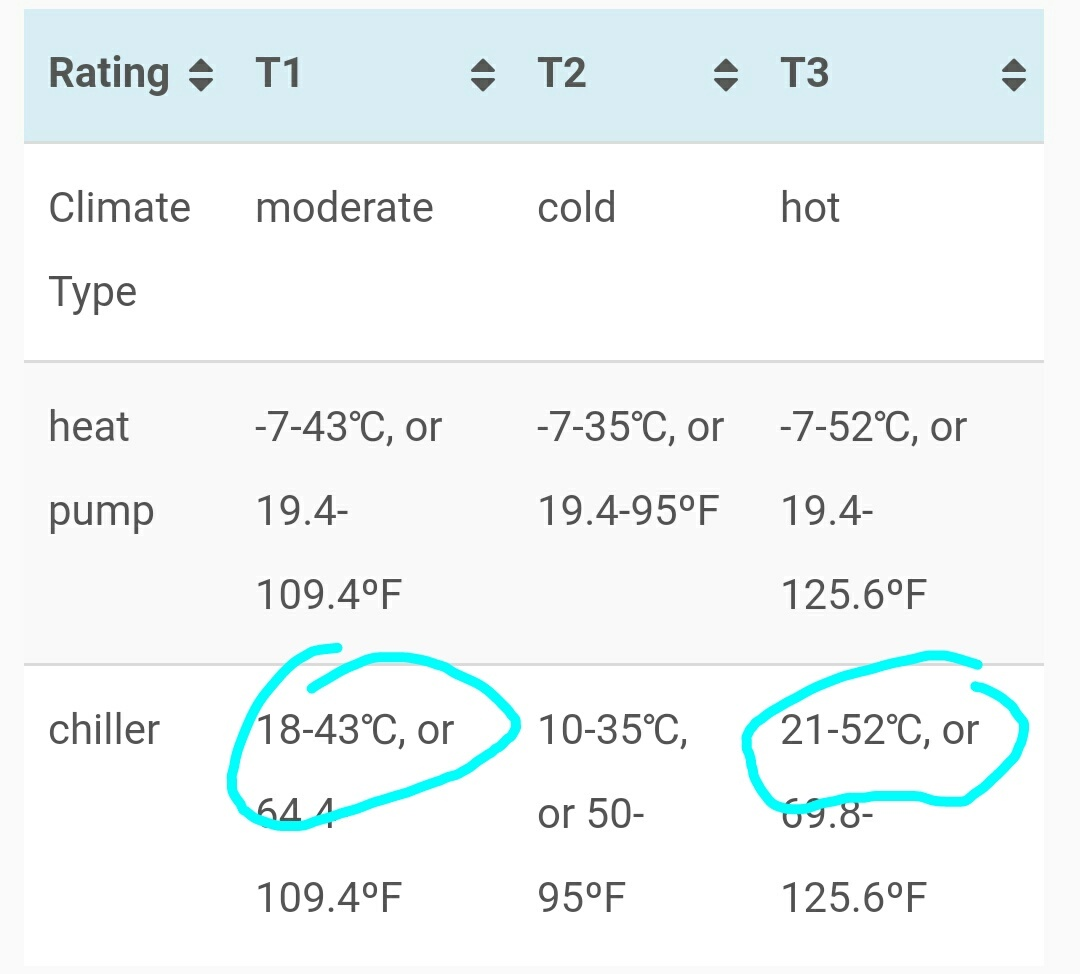The height and width of the screenshot is (974, 1080).
Task: Click the circled chiller 21-52℃ cell
Action: (880, 814)
